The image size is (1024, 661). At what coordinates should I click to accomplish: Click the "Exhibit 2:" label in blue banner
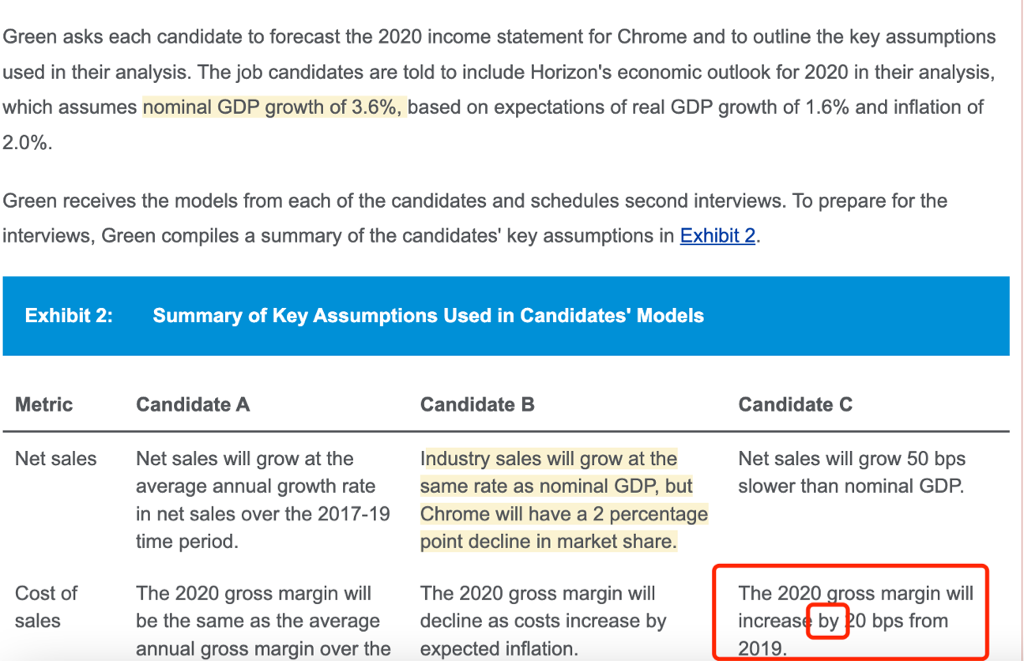coord(69,316)
